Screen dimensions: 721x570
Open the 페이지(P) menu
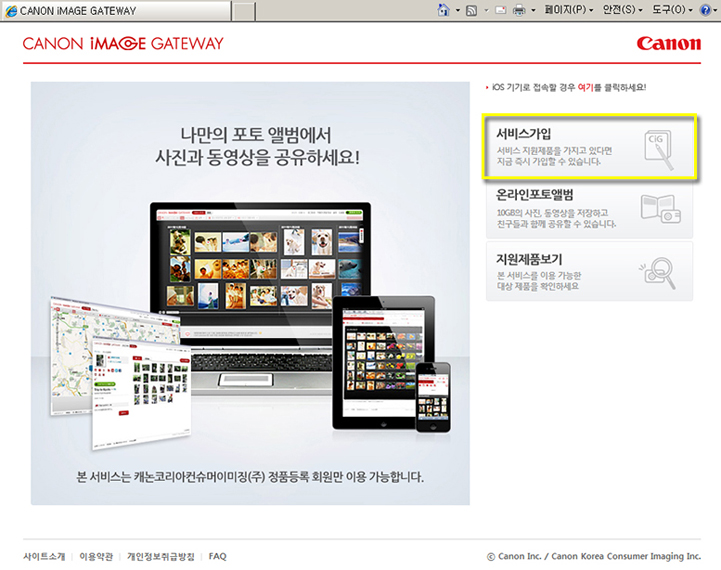(568, 10)
